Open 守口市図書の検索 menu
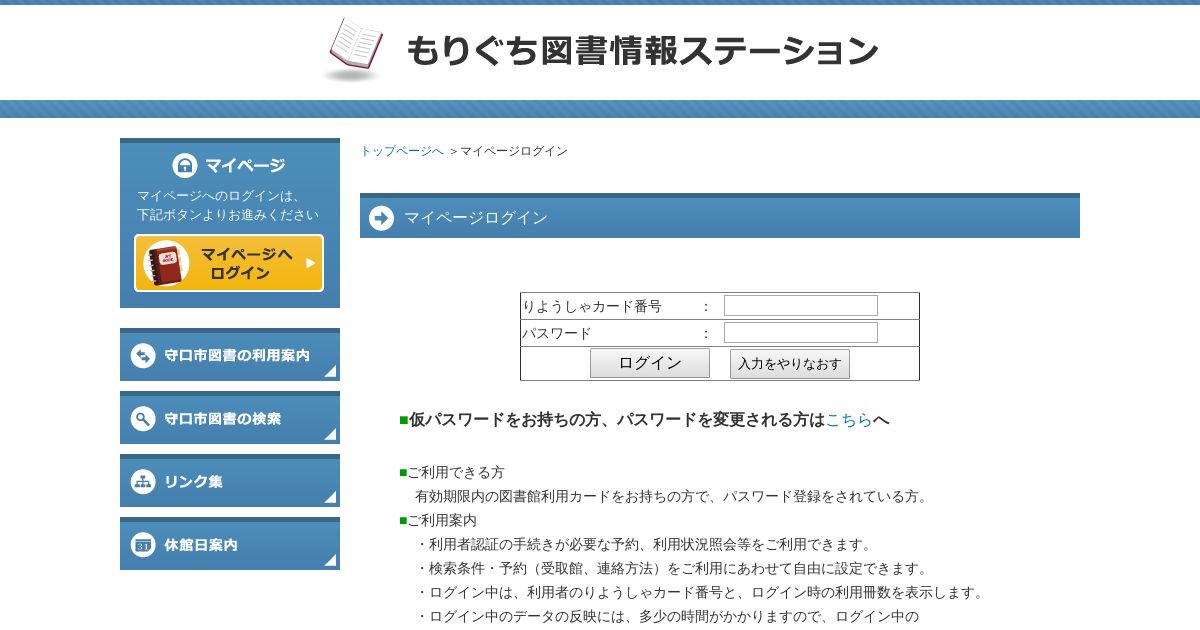The width and height of the screenshot is (1200, 630). pyautogui.click(x=230, y=418)
